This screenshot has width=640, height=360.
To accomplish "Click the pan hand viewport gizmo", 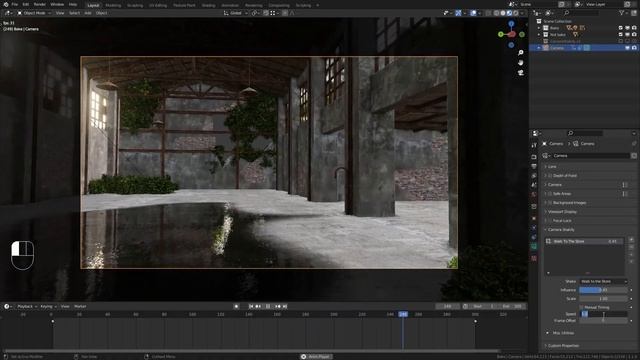I will (521, 62).
